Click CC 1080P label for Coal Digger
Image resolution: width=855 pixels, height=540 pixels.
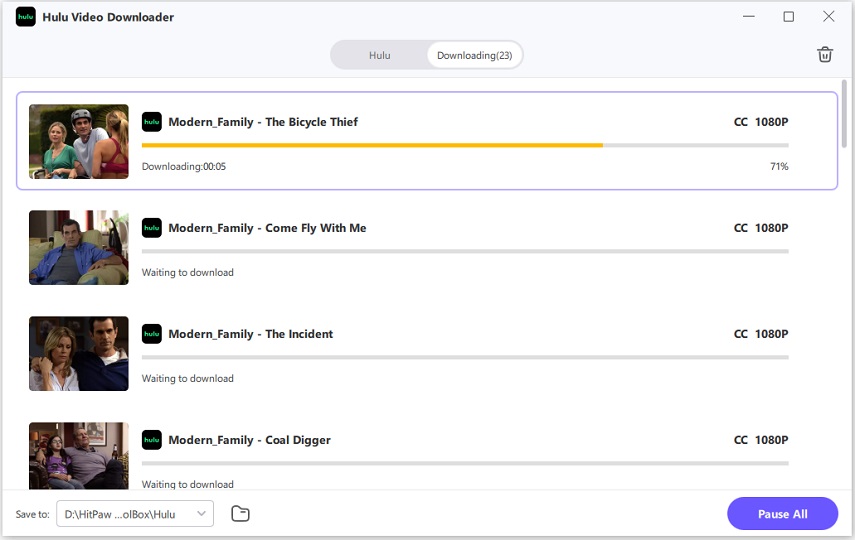pyautogui.click(x=761, y=440)
